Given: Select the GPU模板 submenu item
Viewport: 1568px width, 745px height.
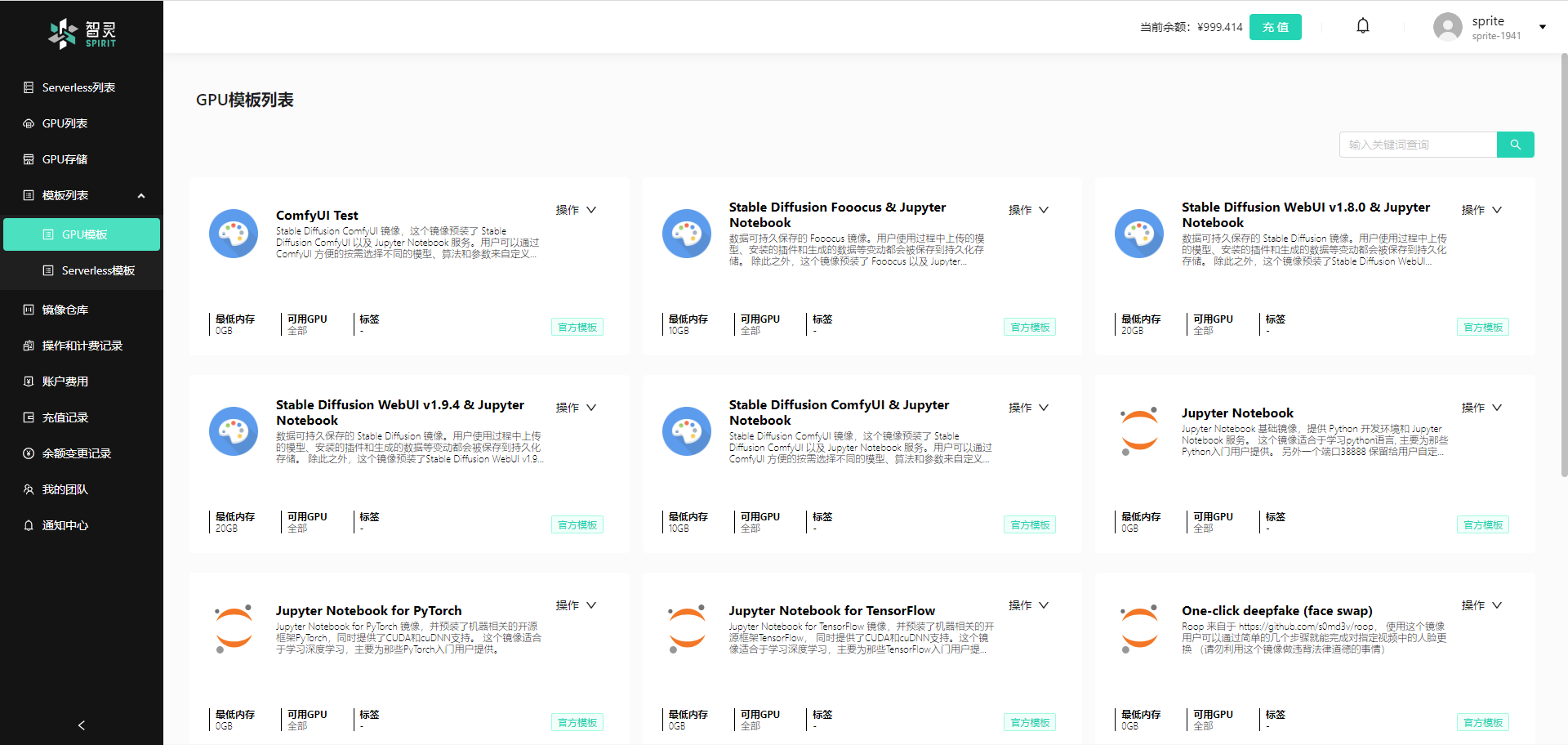Looking at the screenshot, I should tap(82, 234).
